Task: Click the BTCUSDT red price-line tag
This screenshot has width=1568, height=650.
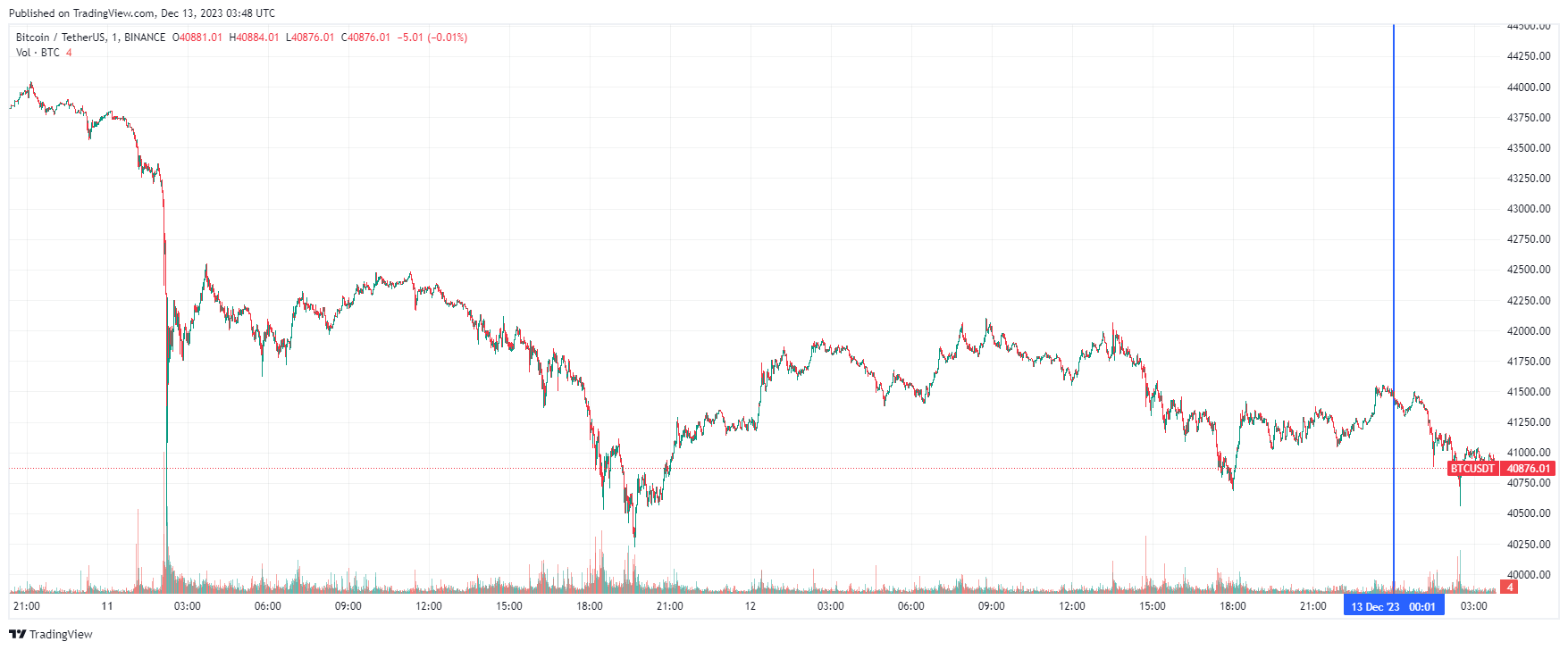Action: (1472, 469)
